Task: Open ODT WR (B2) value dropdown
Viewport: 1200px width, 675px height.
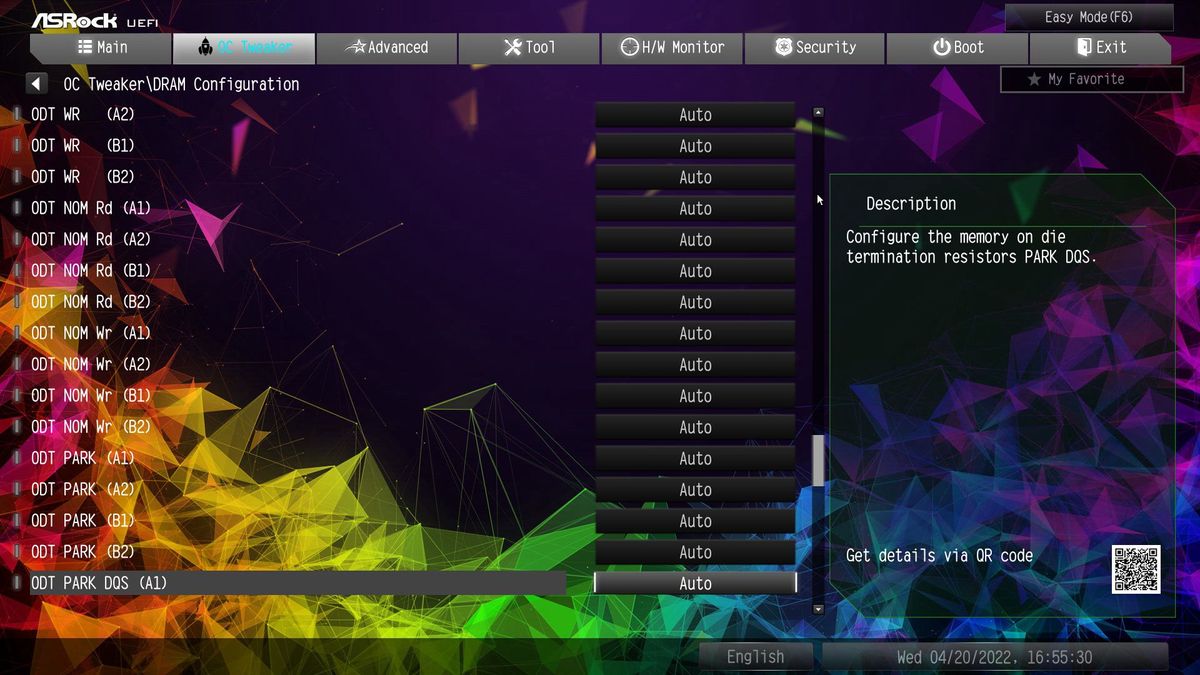Action: point(695,177)
